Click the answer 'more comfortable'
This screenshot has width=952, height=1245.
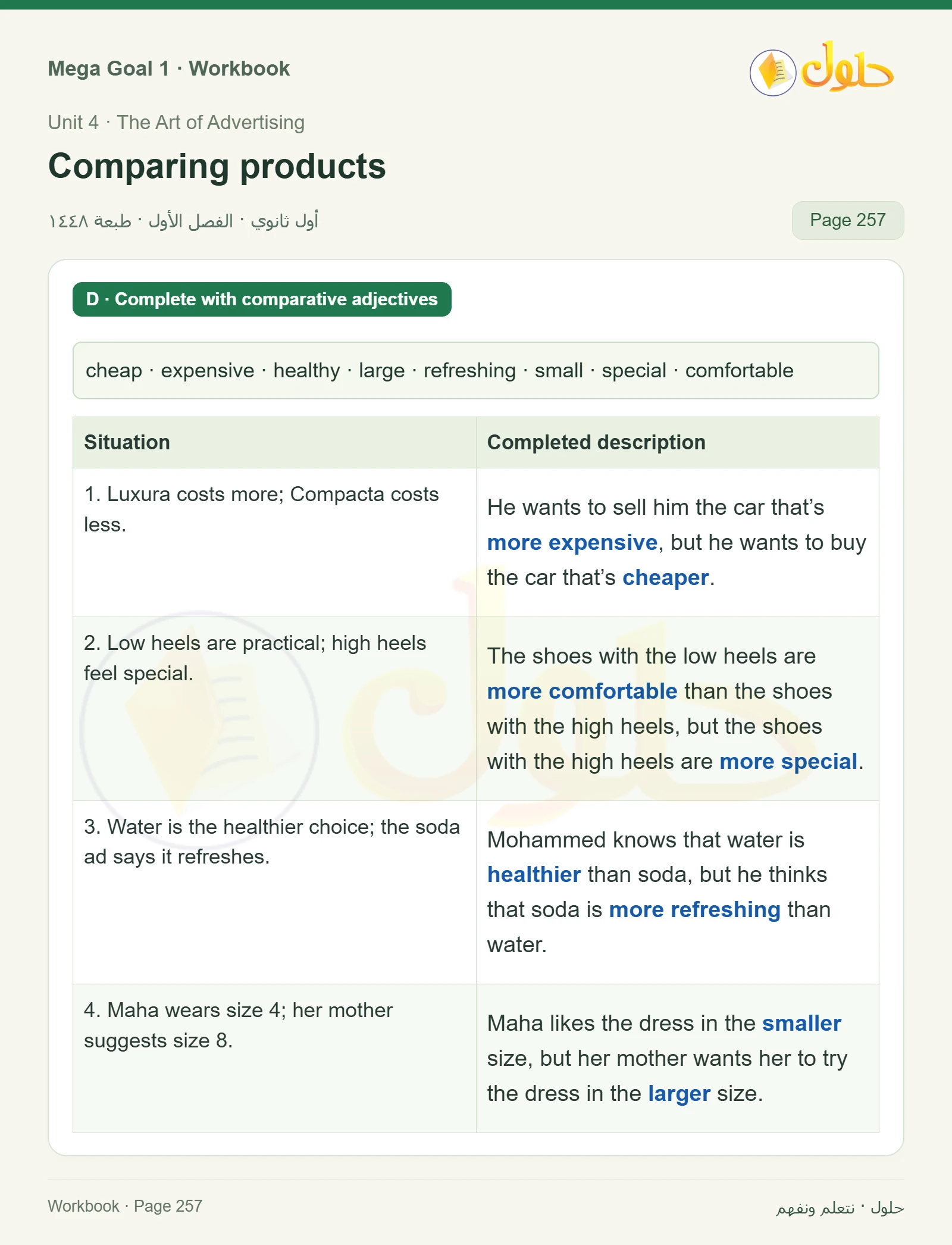(x=582, y=692)
